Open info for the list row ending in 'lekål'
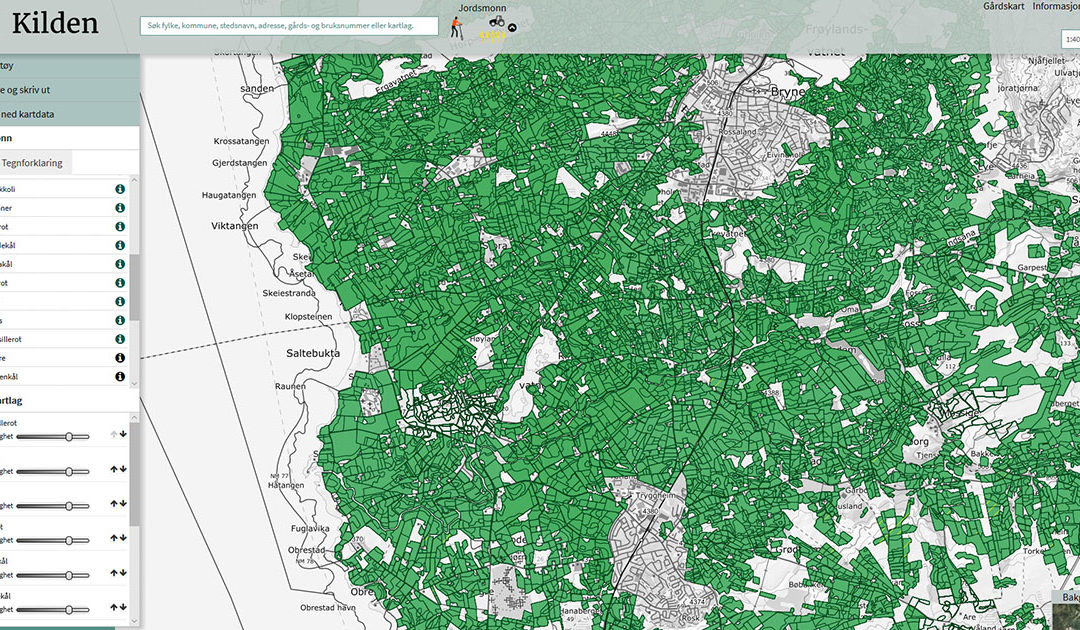Screen dimensions: 1080x630 point(120,245)
